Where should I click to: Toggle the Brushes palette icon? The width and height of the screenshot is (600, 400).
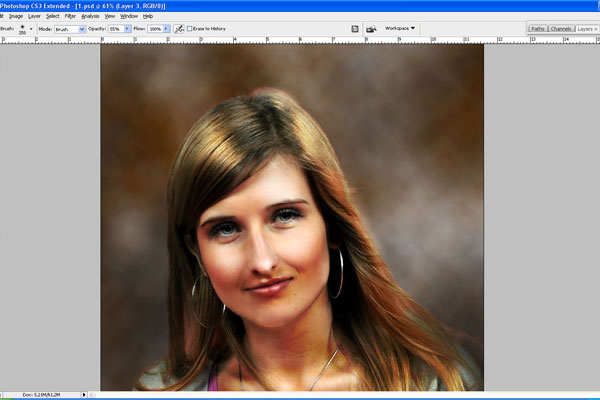pos(355,29)
